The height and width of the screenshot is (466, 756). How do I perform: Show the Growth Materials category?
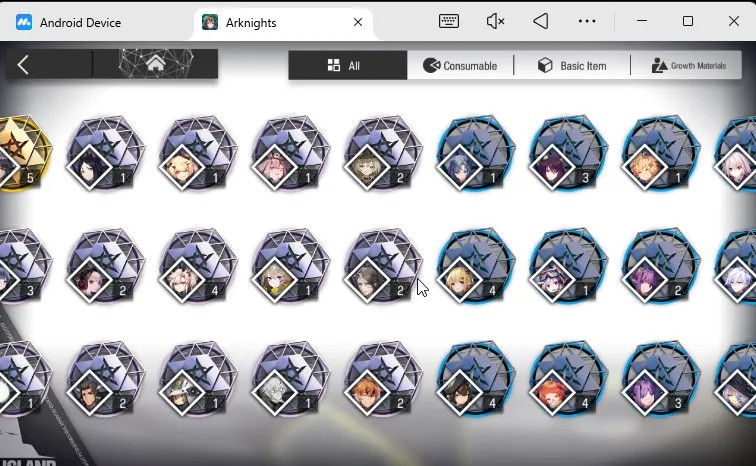[687, 65]
